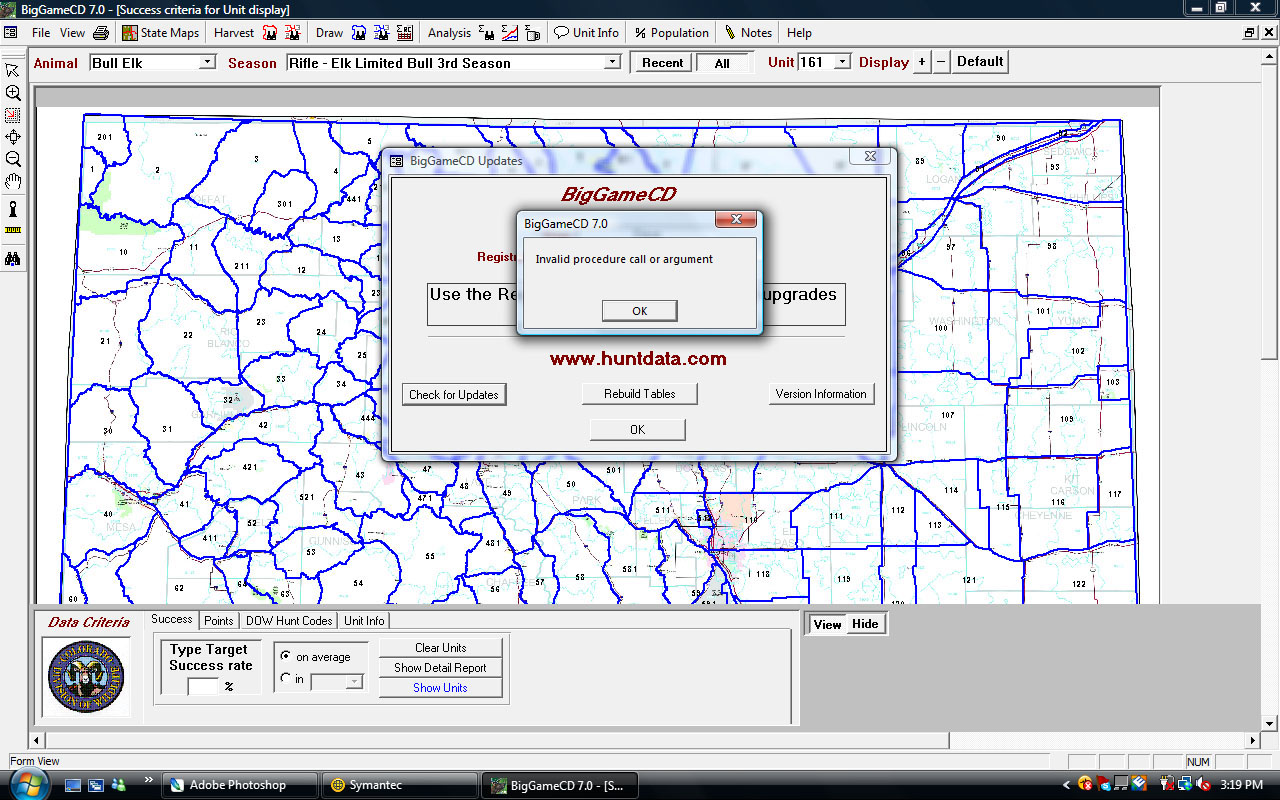Screen dimensions: 1280x800
Task: Click the form icon left of File
Action: tap(11, 33)
